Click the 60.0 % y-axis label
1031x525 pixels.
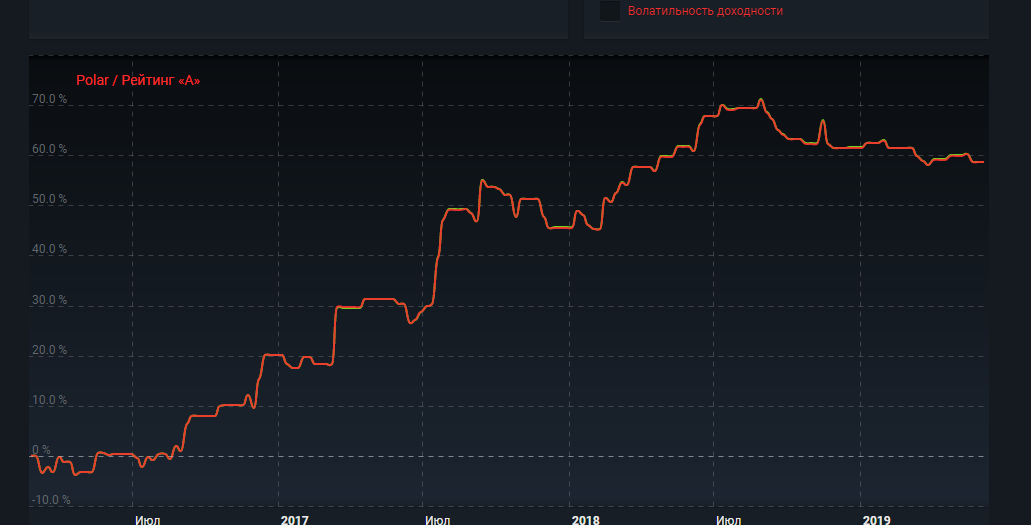click(49, 149)
